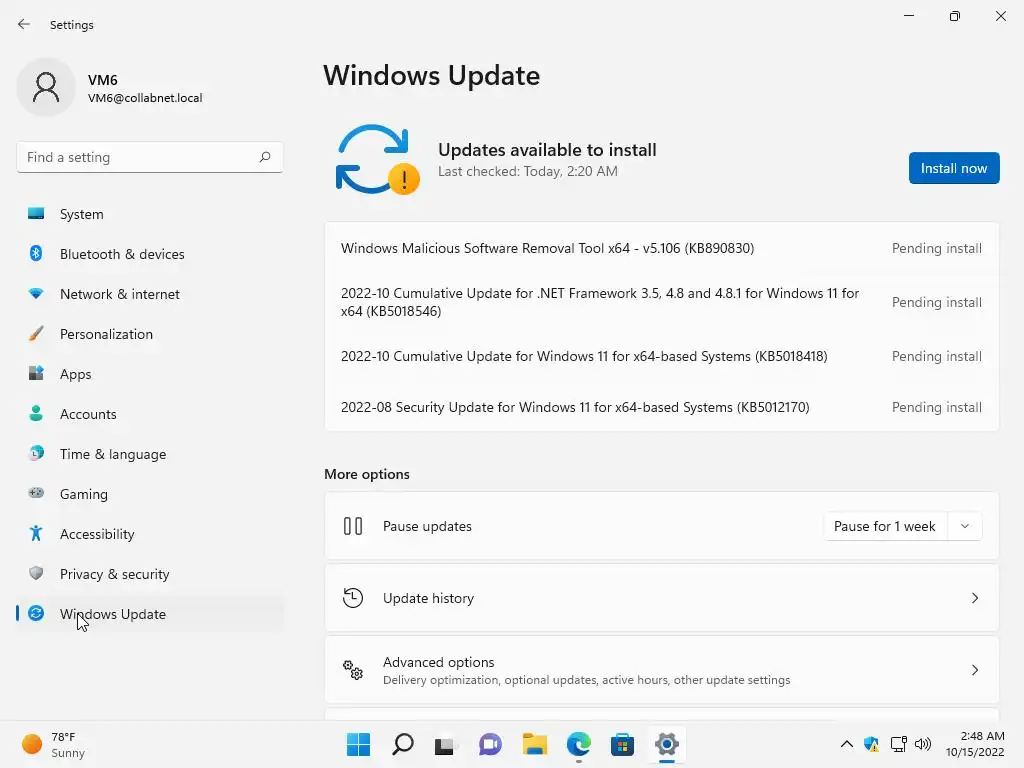The height and width of the screenshot is (768, 1024).
Task: Click the Personalization paintbrush icon
Action: pyautogui.click(x=36, y=334)
